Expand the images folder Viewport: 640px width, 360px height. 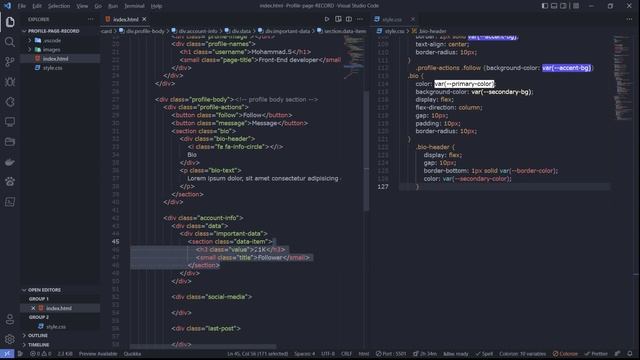tap(29, 49)
